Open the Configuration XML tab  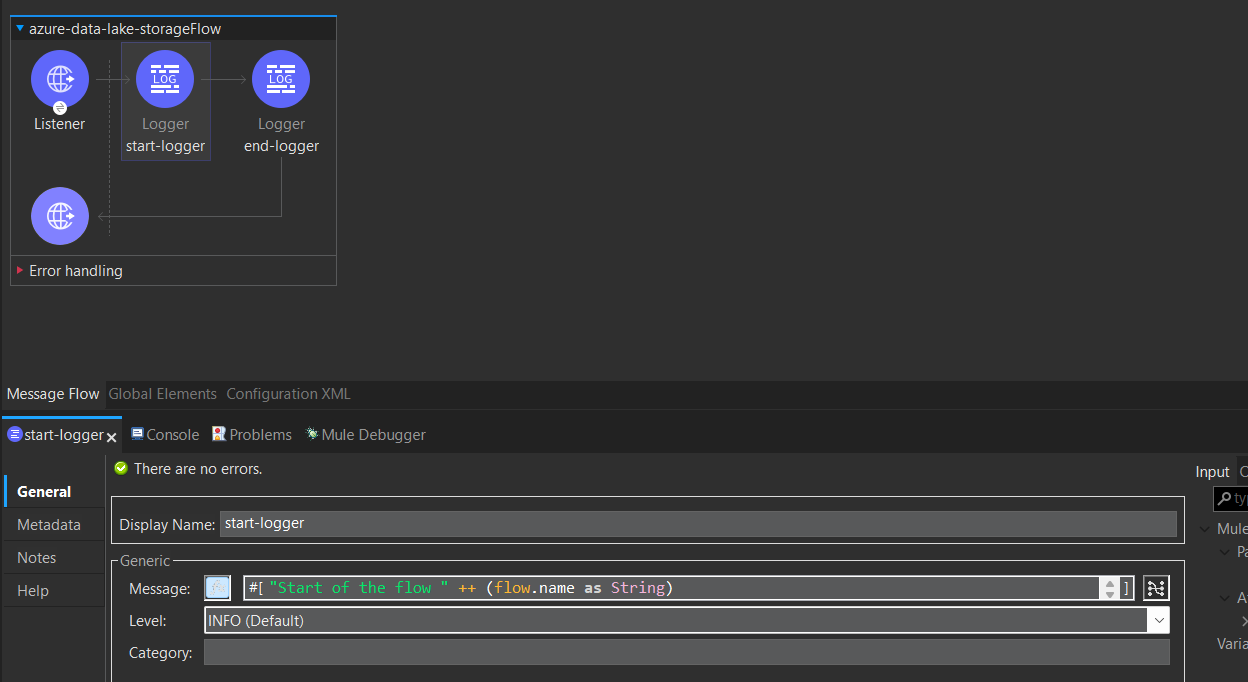[288, 394]
